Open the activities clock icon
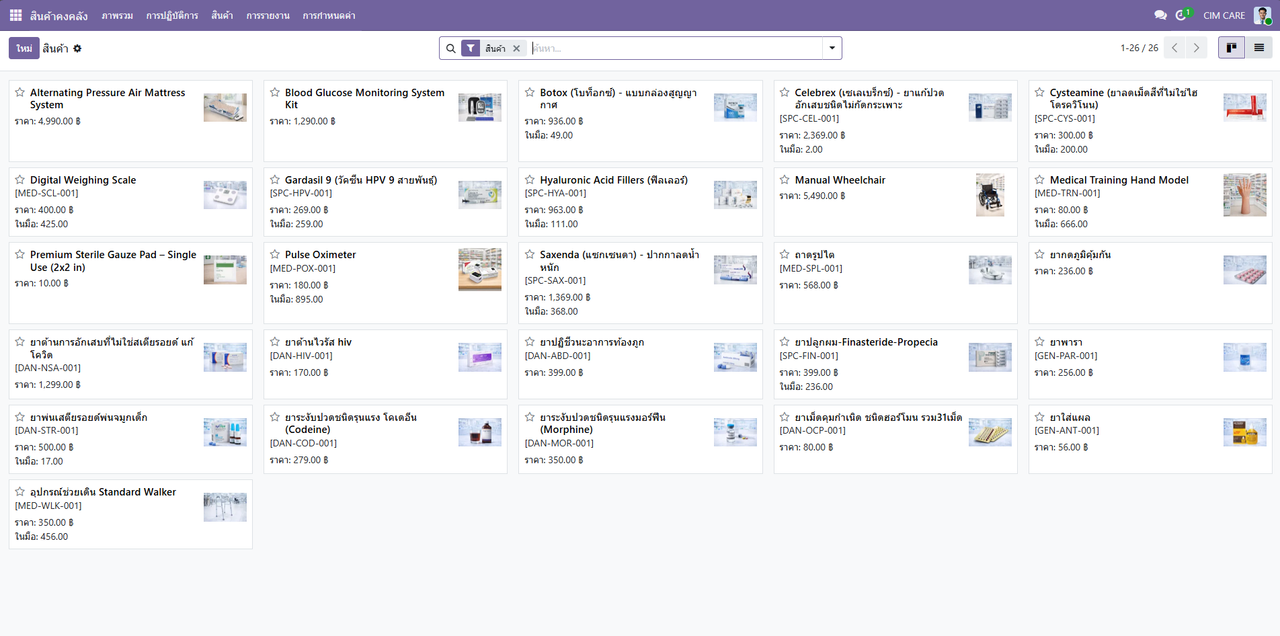The width and height of the screenshot is (1280, 636). click(x=1183, y=15)
